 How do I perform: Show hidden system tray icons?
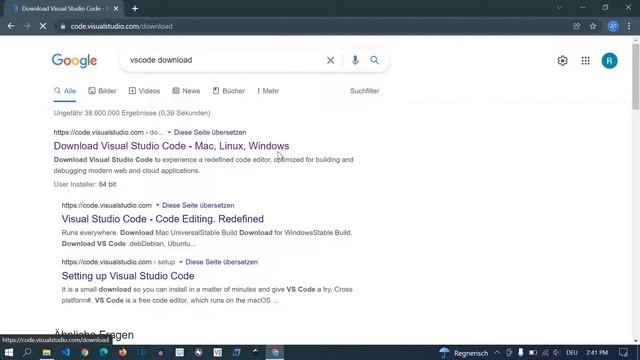click(x=497, y=353)
